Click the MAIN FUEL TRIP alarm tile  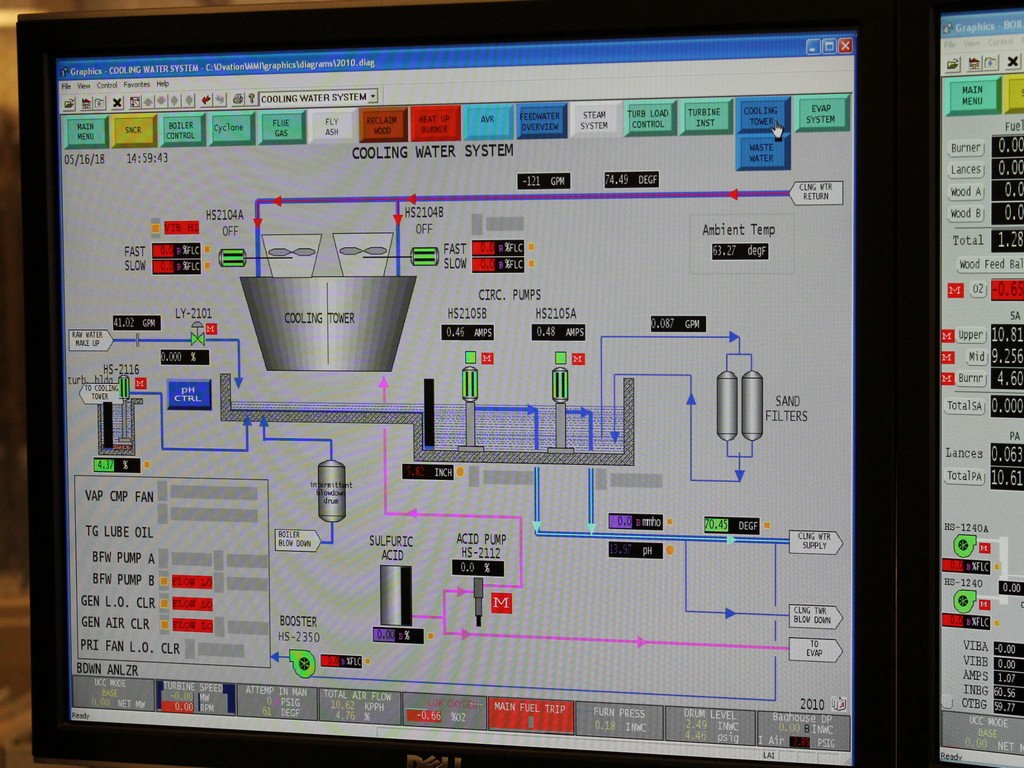[x=528, y=714]
